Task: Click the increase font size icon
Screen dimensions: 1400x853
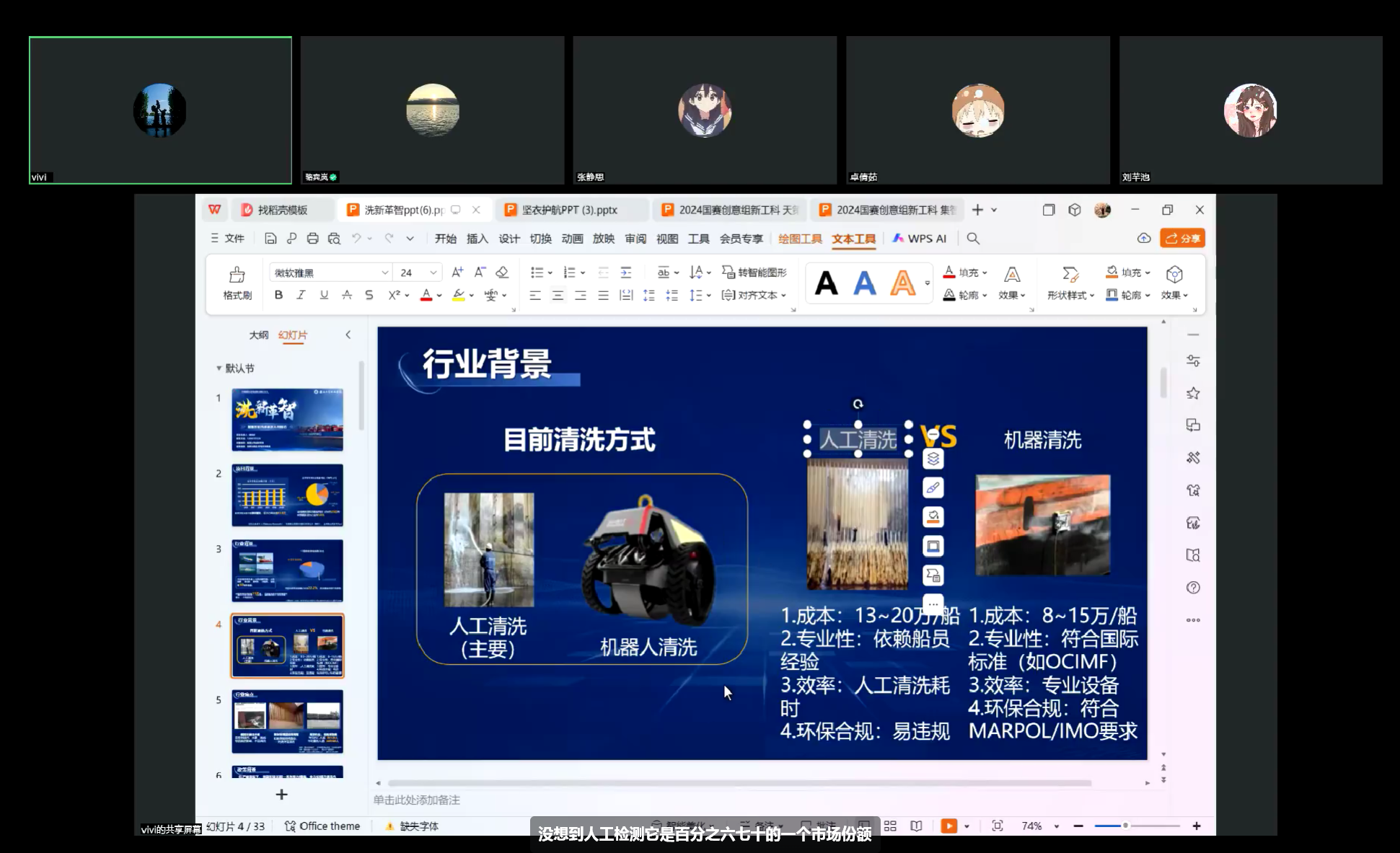Action: click(457, 273)
